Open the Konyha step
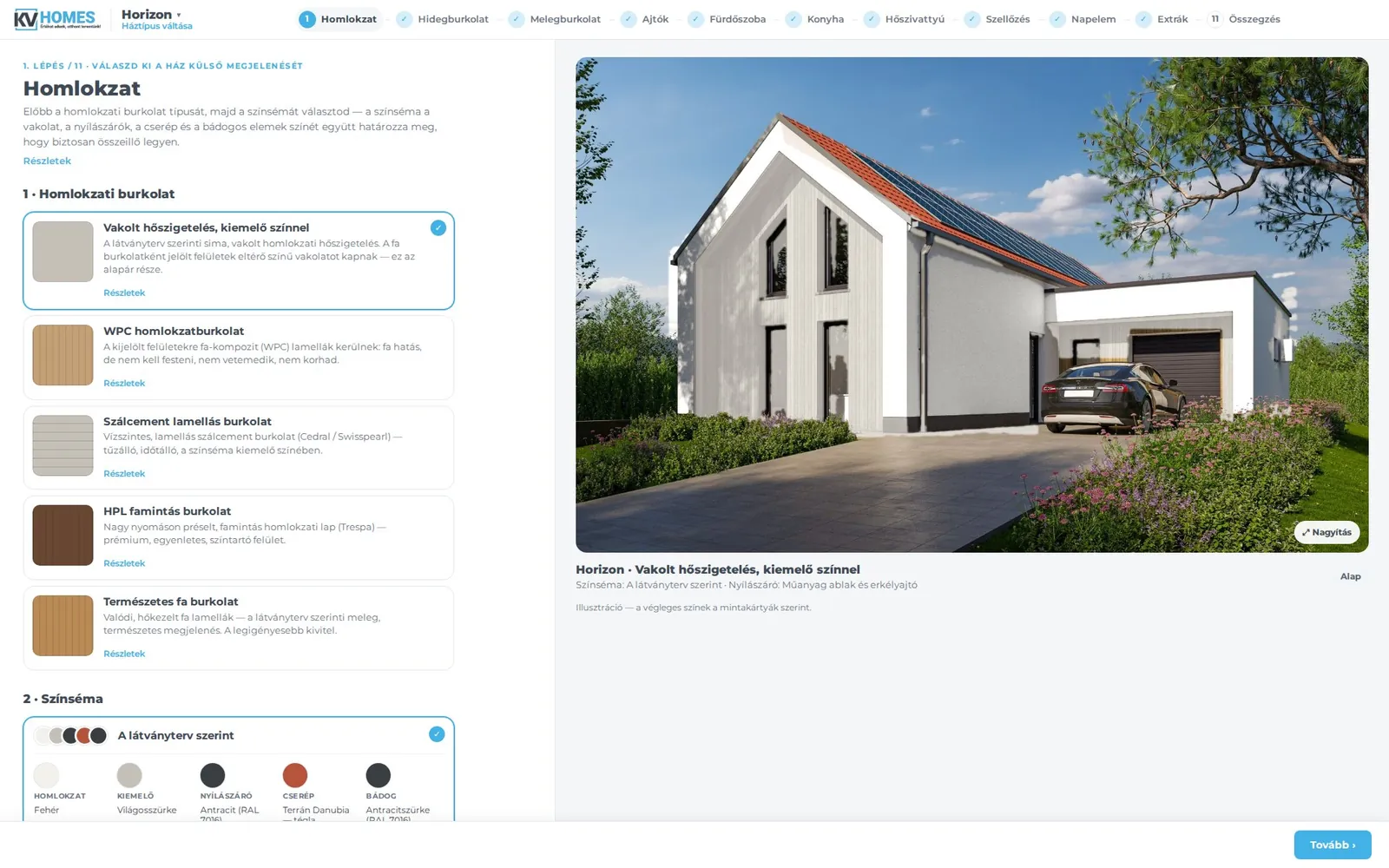This screenshot has width=1389, height=868. pos(815,19)
